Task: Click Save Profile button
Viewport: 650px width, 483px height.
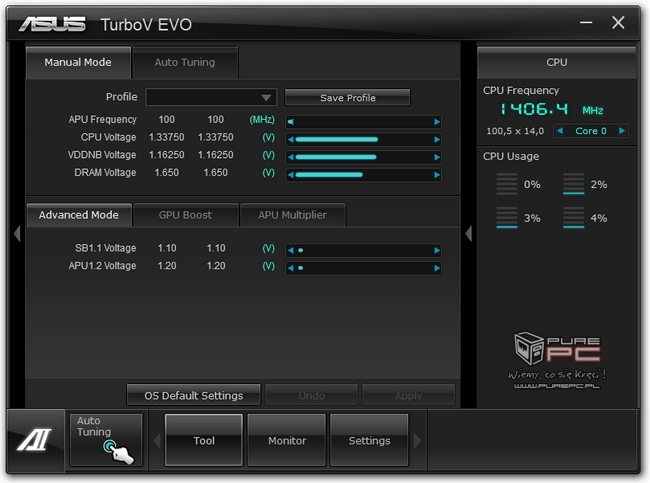Action: (347, 98)
